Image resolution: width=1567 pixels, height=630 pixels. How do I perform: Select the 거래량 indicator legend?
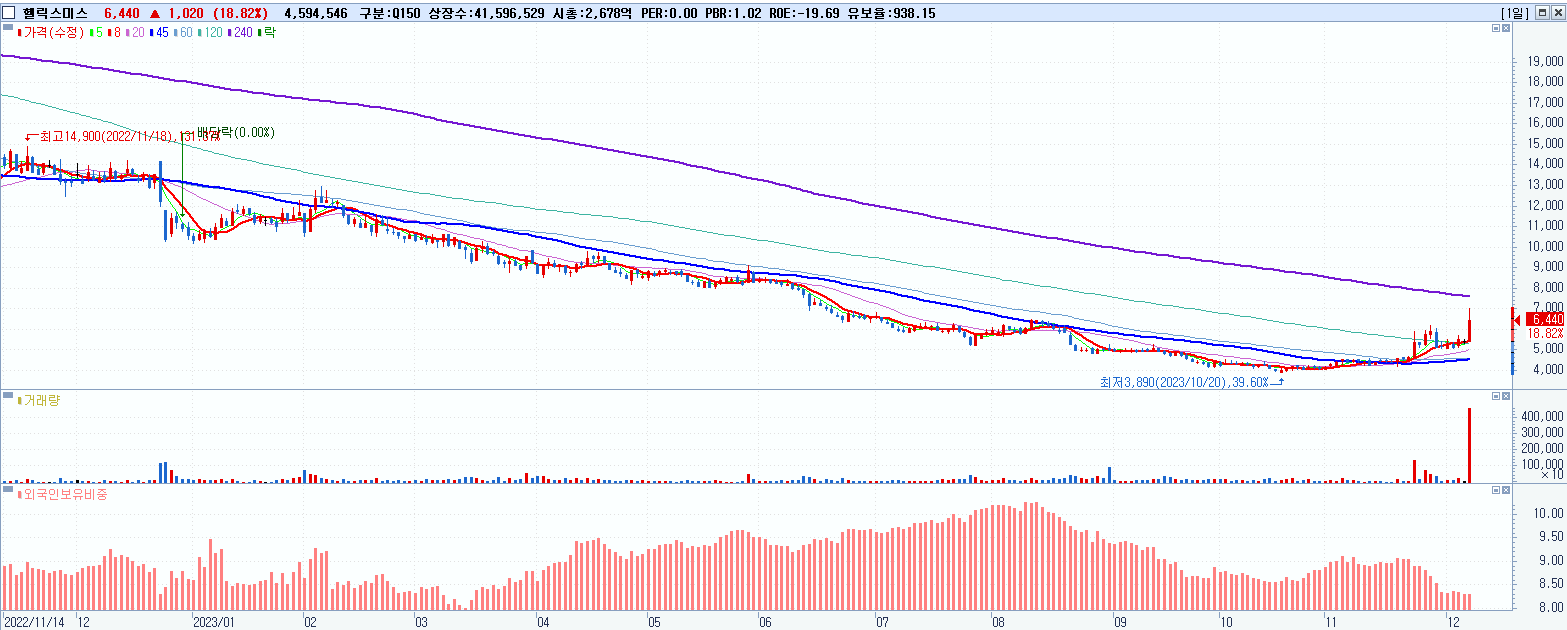[x=39, y=400]
